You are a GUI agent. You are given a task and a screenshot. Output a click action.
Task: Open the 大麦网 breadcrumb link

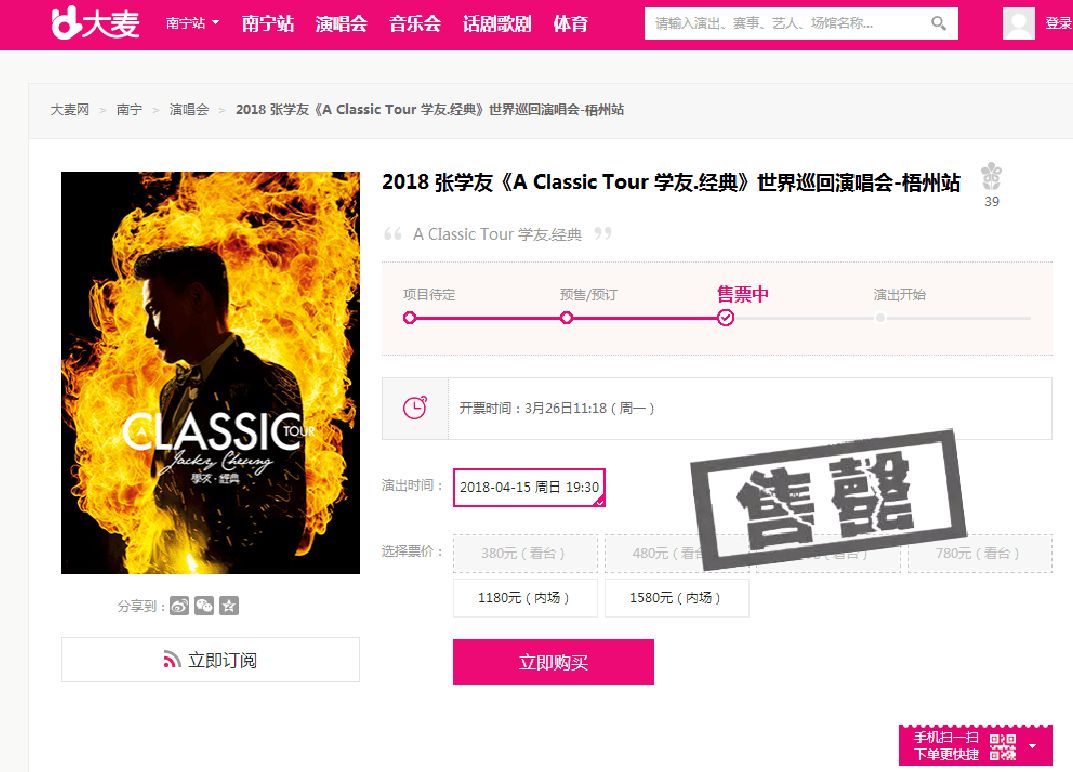point(70,110)
